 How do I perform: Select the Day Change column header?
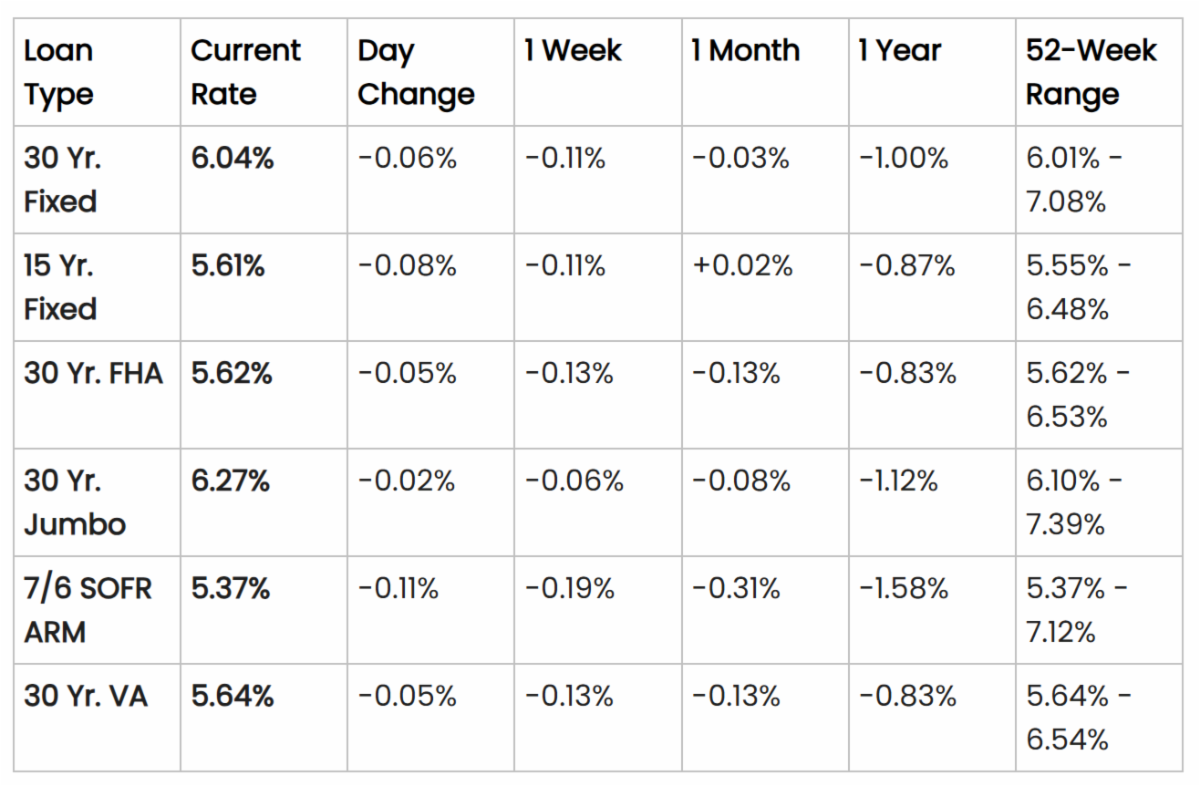click(x=415, y=72)
